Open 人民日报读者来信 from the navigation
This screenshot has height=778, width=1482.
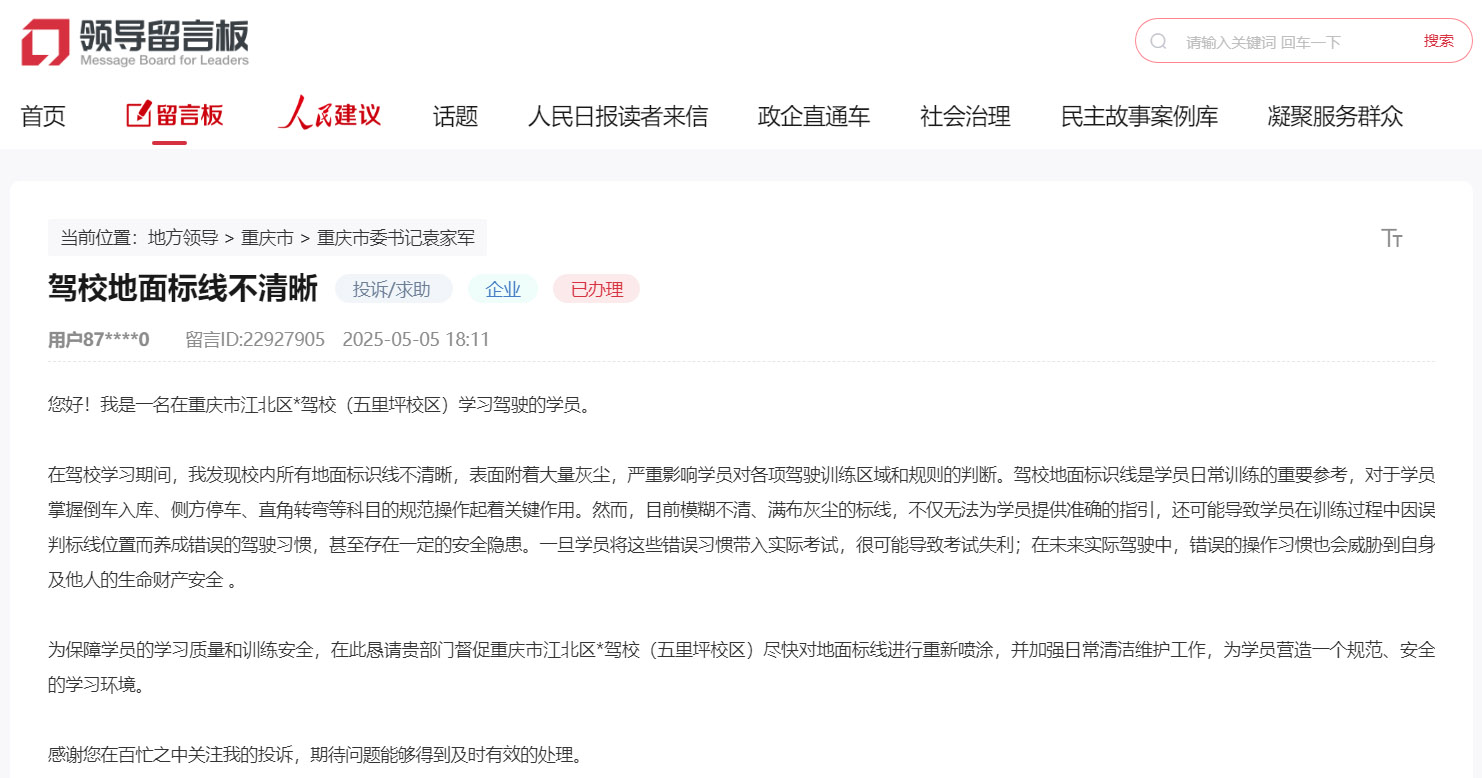(617, 116)
